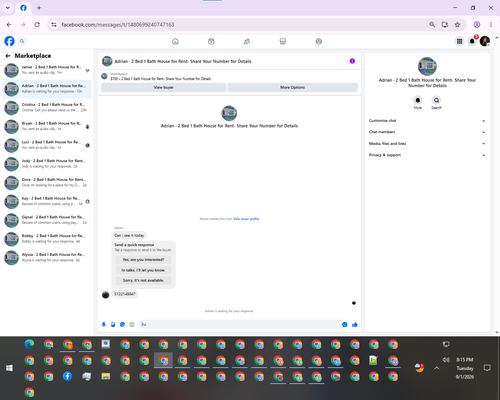Open the taskbar volume control

446,360
